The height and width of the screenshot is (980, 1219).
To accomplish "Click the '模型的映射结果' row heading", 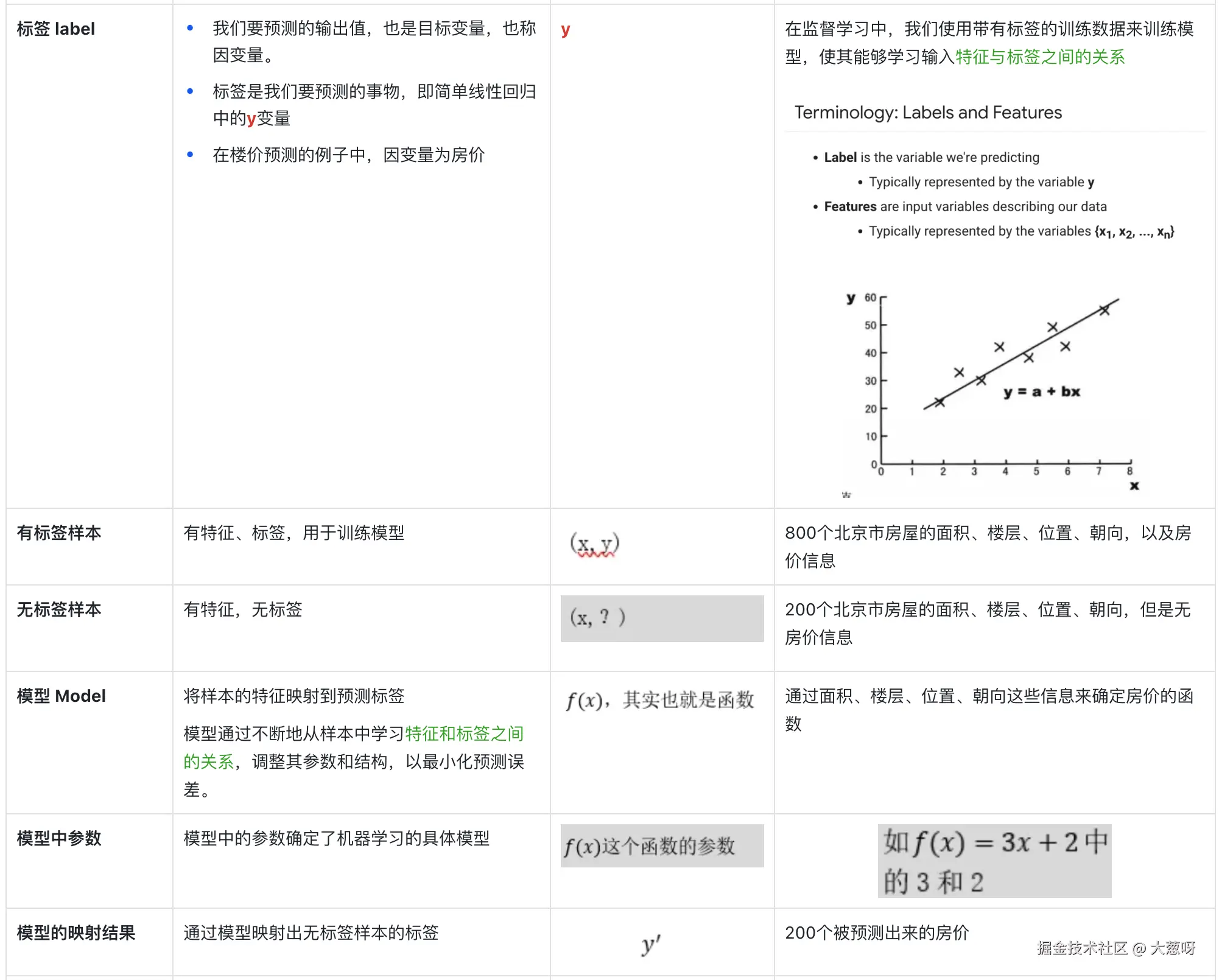I will coord(76,933).
